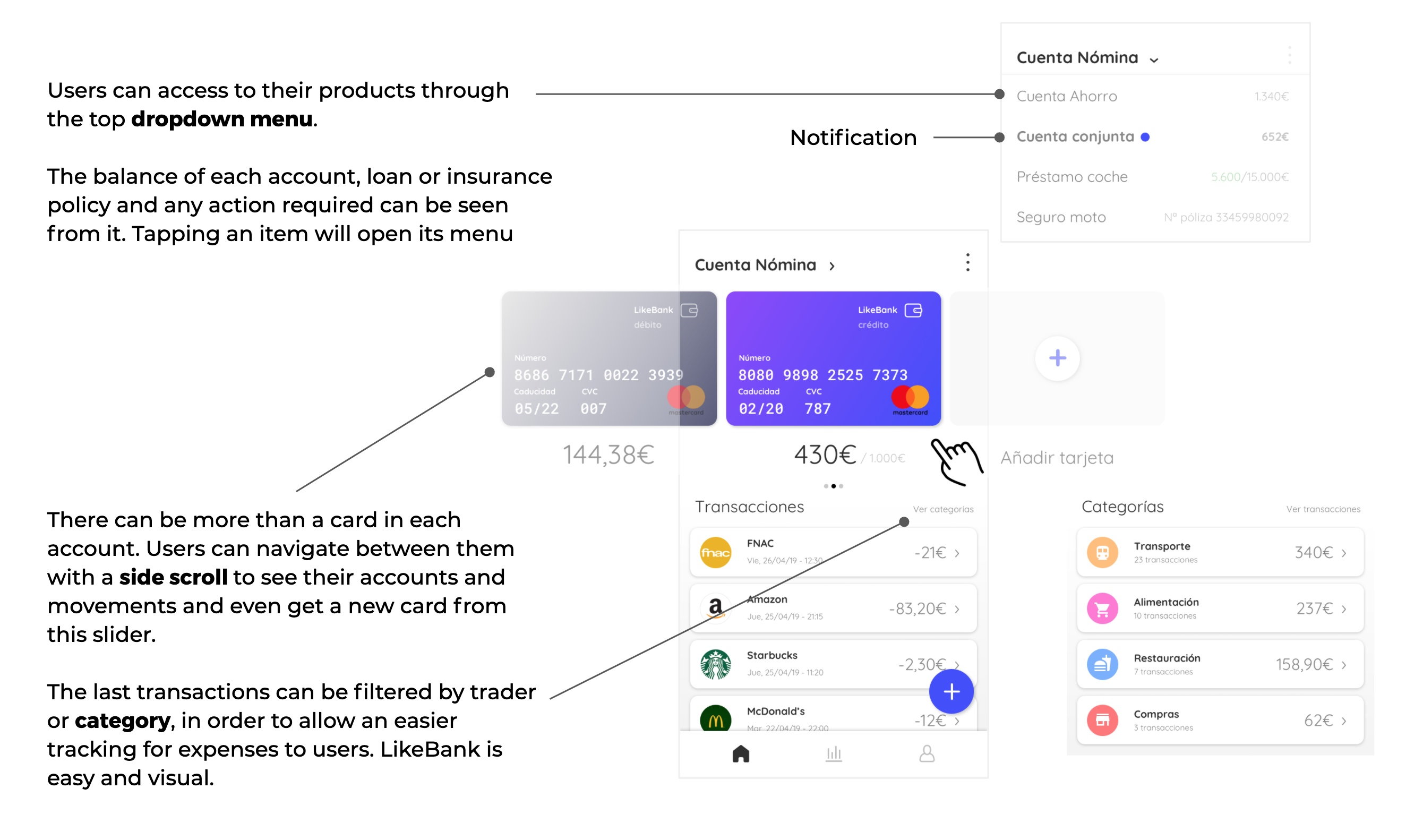Tap the plus icon to add a card

coord(1057,358)
